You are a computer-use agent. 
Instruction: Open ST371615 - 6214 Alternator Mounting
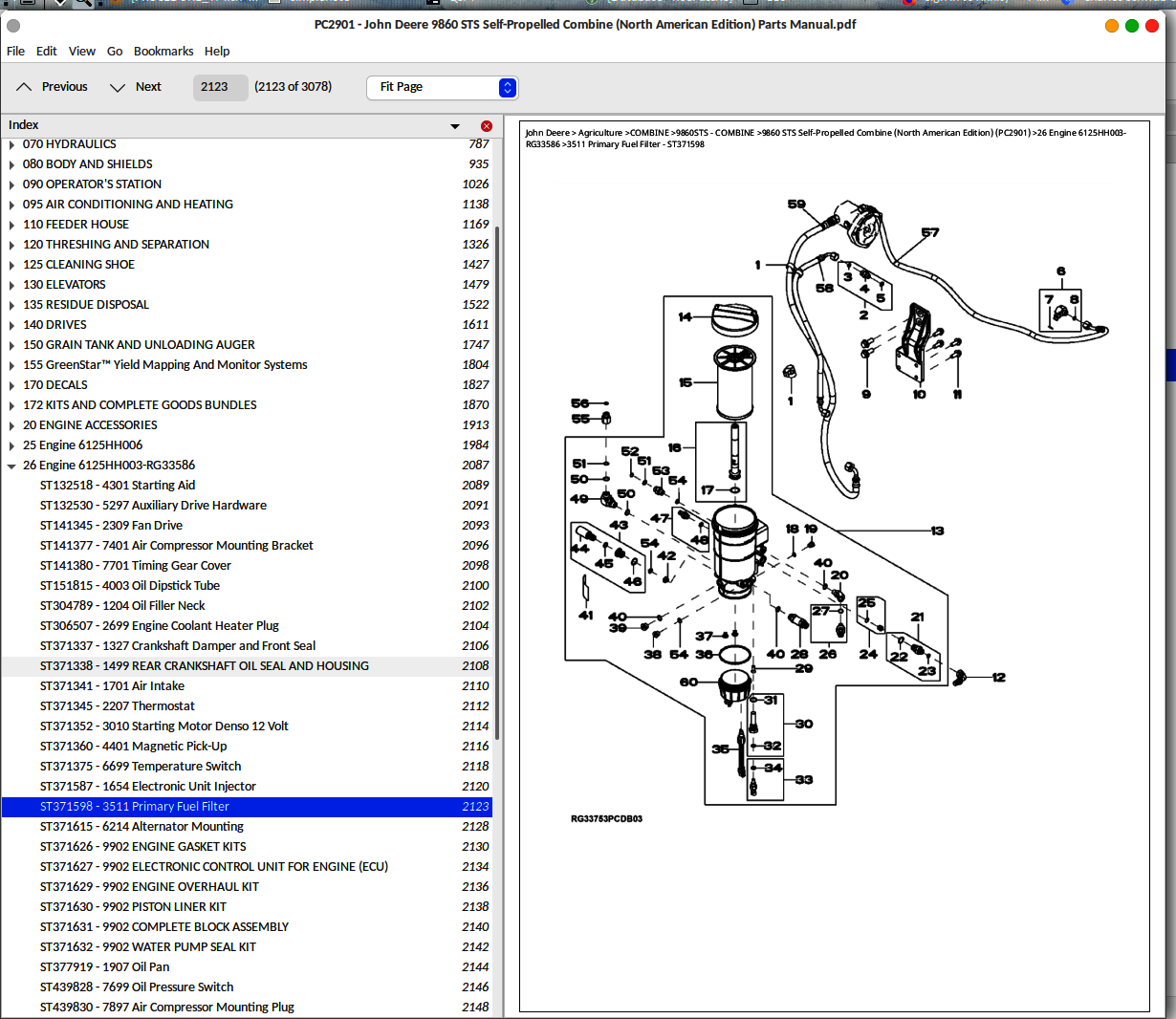click(247, 827)
